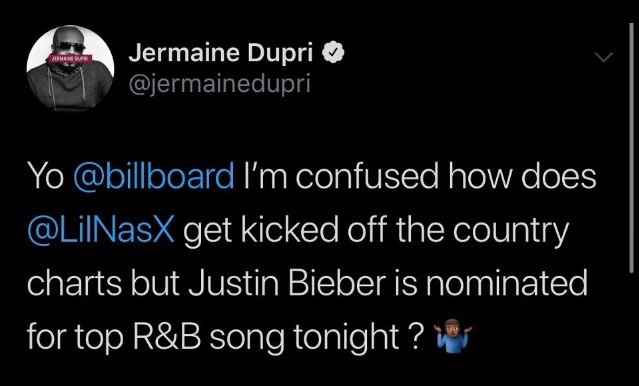This screenshot has width=639, height=386.
Task: Follow the @LilNasX mention link
Action: [101, 230]
